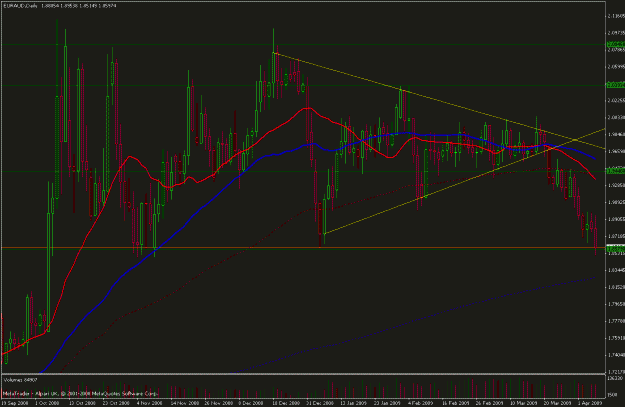Click the 1 Apr 2009 date label

(x=590, y=403)
